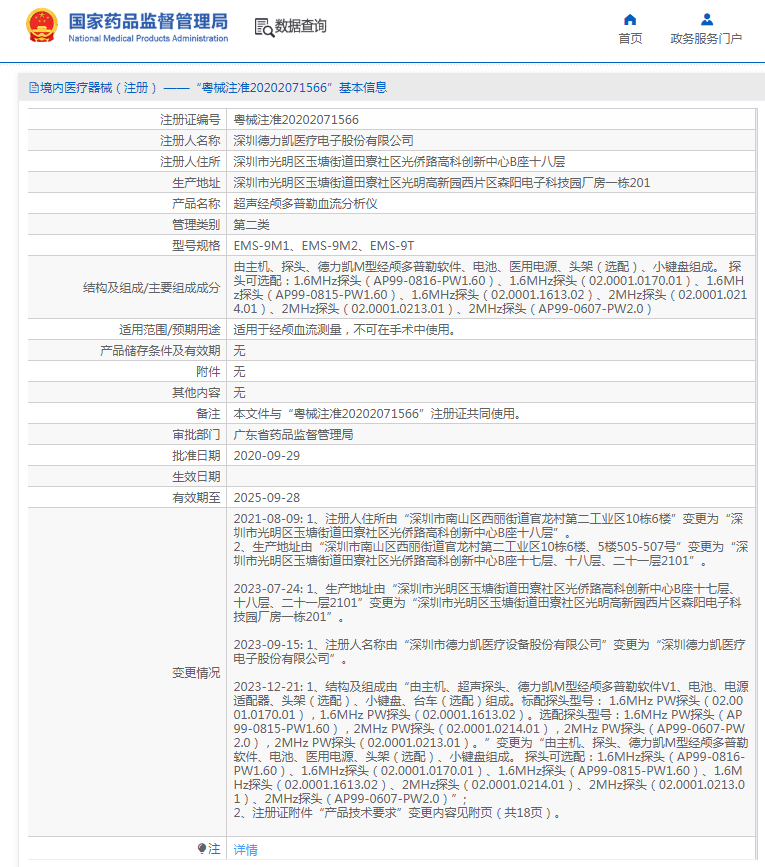Image resolution: width=765 pixels, height=867 pixels.
Task: Open the 详情 link
Action: 245,849
